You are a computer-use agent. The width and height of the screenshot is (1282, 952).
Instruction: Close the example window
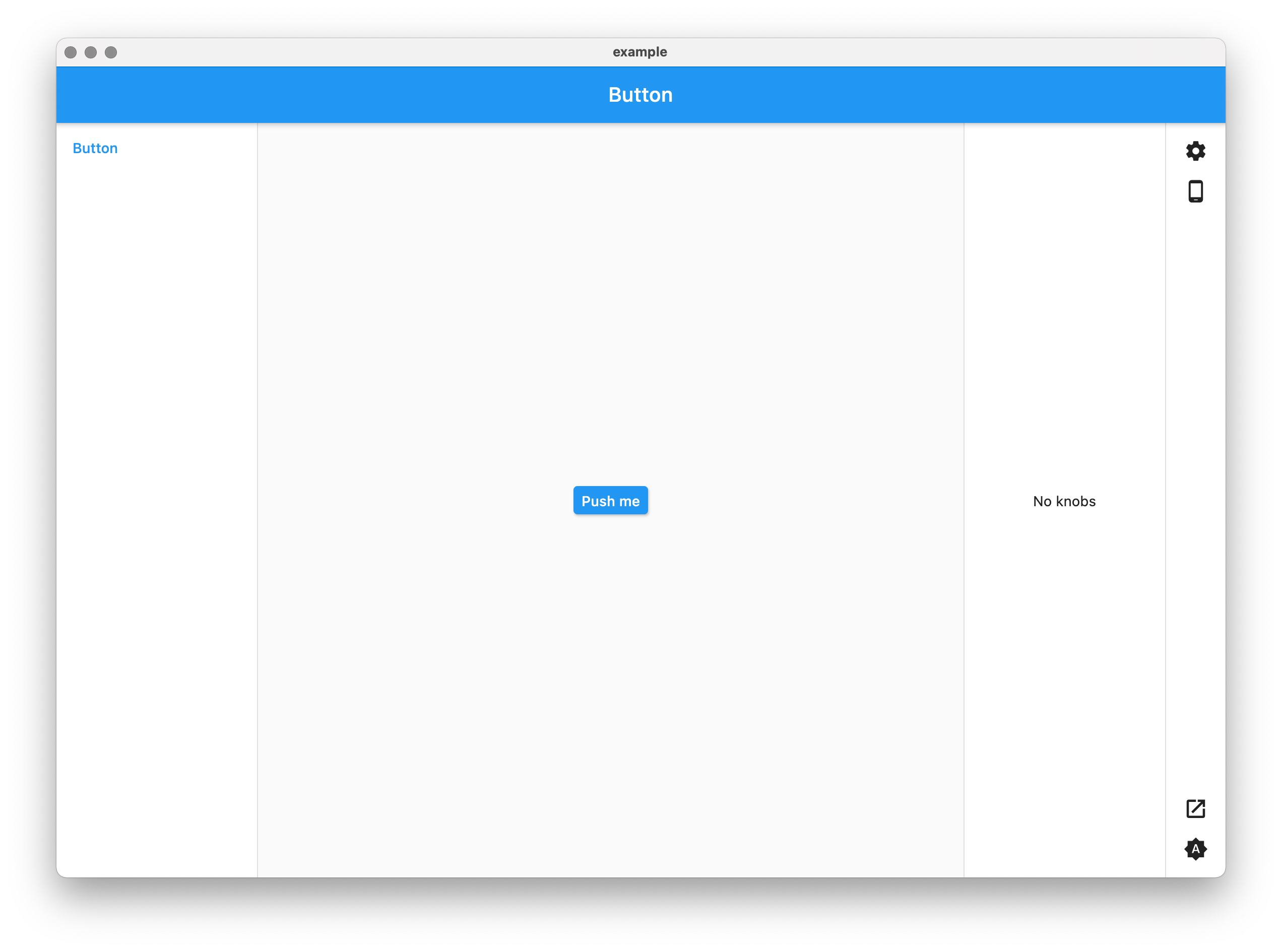click(71, 52)
